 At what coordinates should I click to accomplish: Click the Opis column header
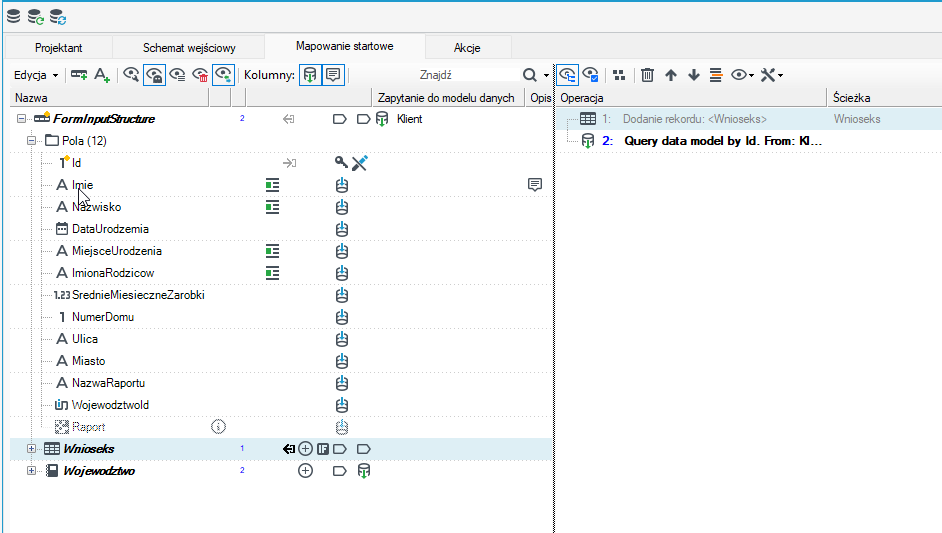pos(540,97)
